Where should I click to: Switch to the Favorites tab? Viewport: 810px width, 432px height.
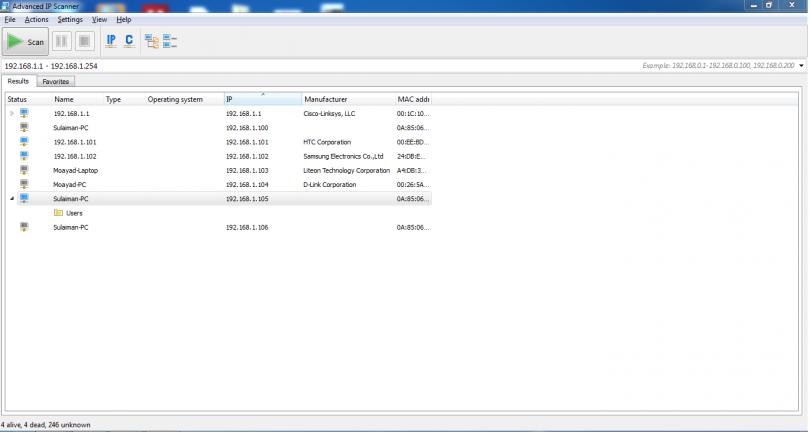[x=56, y=82]
